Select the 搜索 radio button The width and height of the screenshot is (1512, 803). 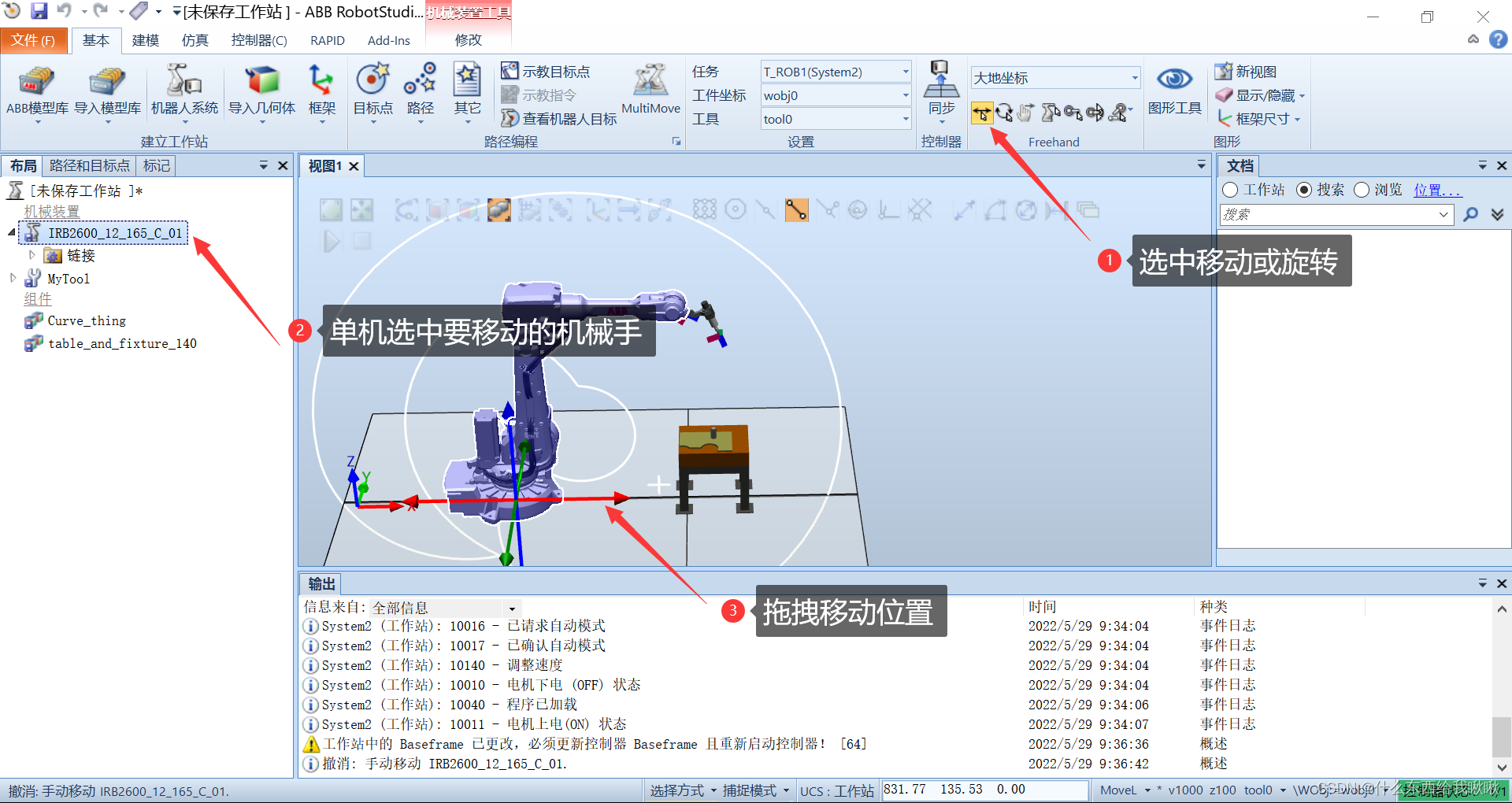click(1303, 190)
